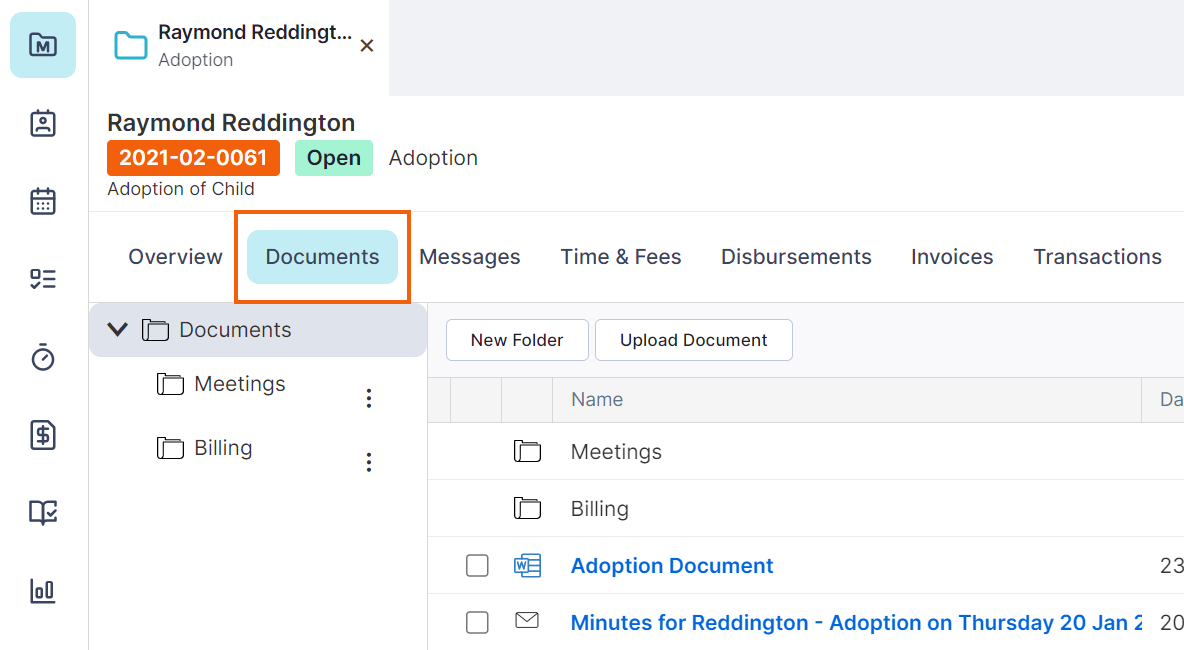Switch to the Invoices tab
The height and width of the screenshot is (650, 1184).
(952, 257)
